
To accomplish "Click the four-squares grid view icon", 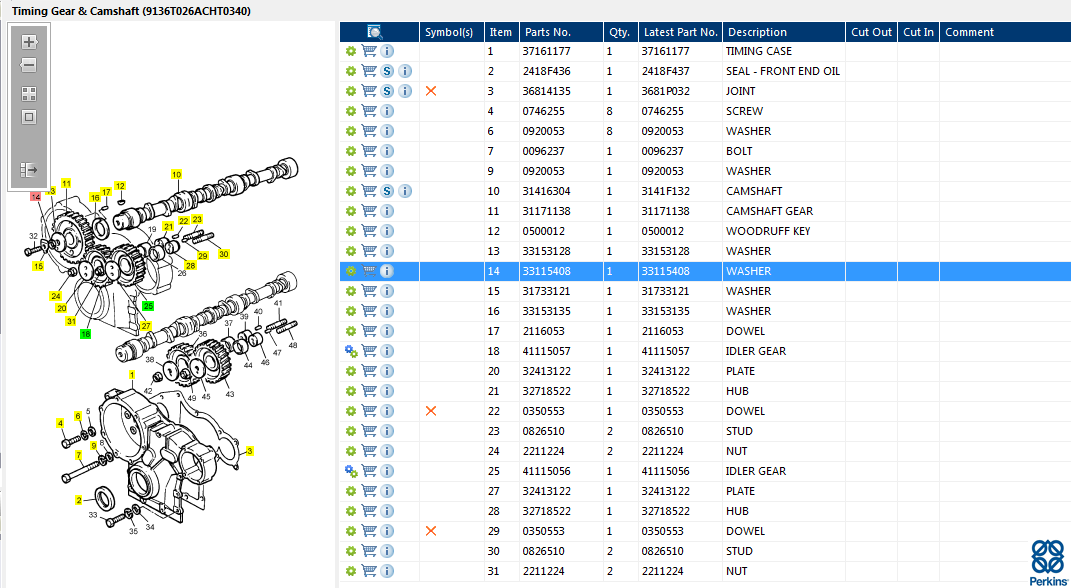I will pyautogui.click(x=29, y=94).
